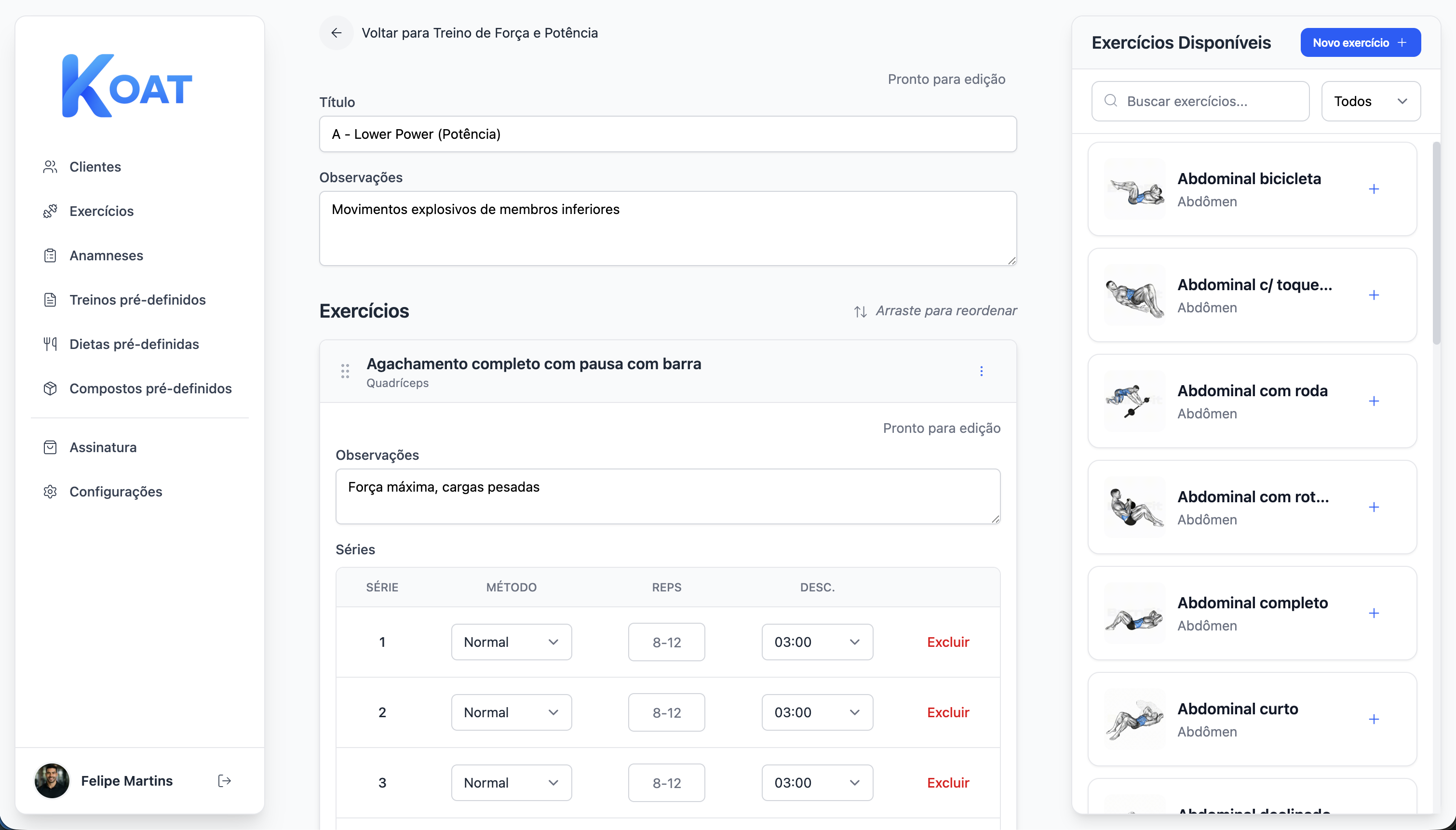1456x830 pixels.
Task: Open Treinos pré-definidos in the sidebar
Action: click(x=137, y=300)
